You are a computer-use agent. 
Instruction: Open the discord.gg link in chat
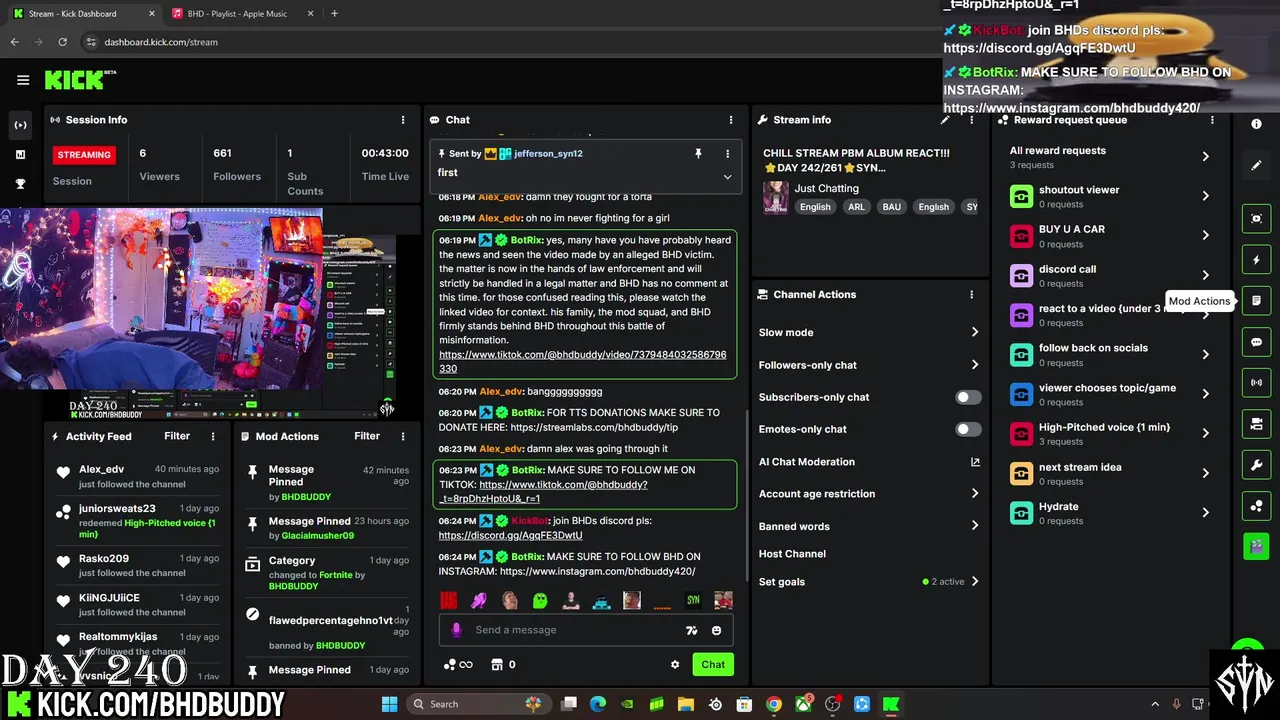(510, 535)
